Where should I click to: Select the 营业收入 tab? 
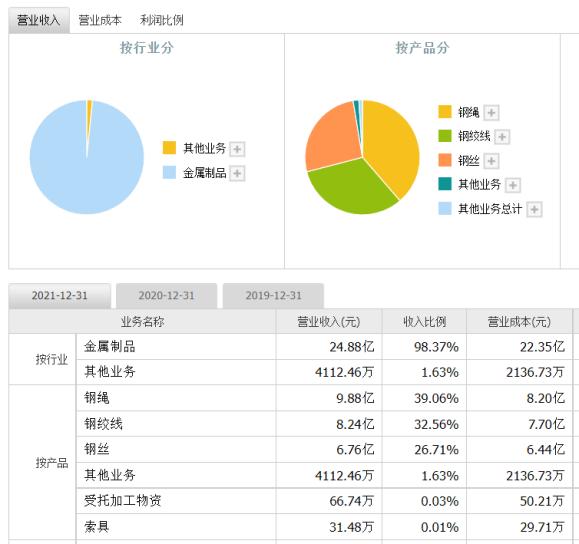click(x=39, y=20)
